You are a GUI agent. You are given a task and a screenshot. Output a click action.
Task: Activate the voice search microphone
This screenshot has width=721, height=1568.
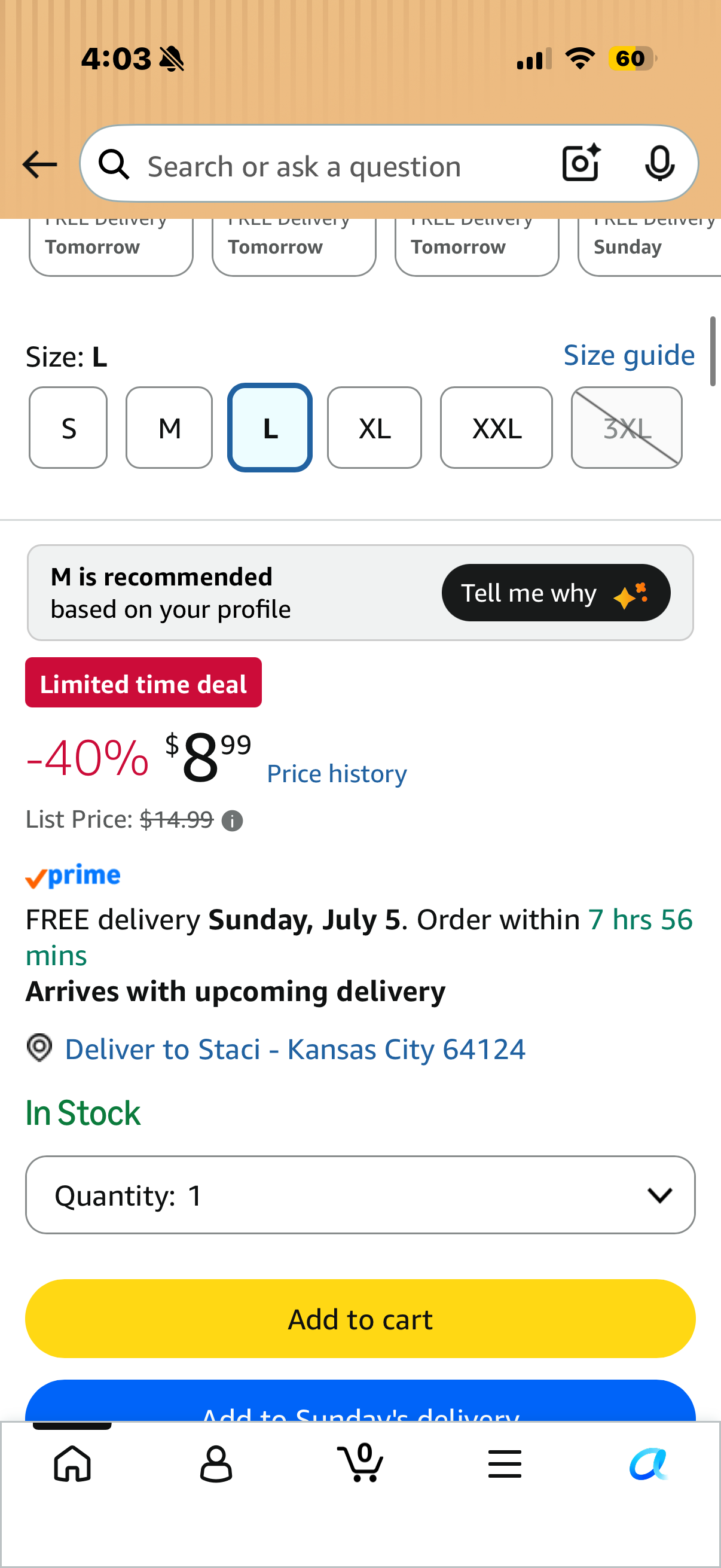pyautogui.click(x=659, y=164)
